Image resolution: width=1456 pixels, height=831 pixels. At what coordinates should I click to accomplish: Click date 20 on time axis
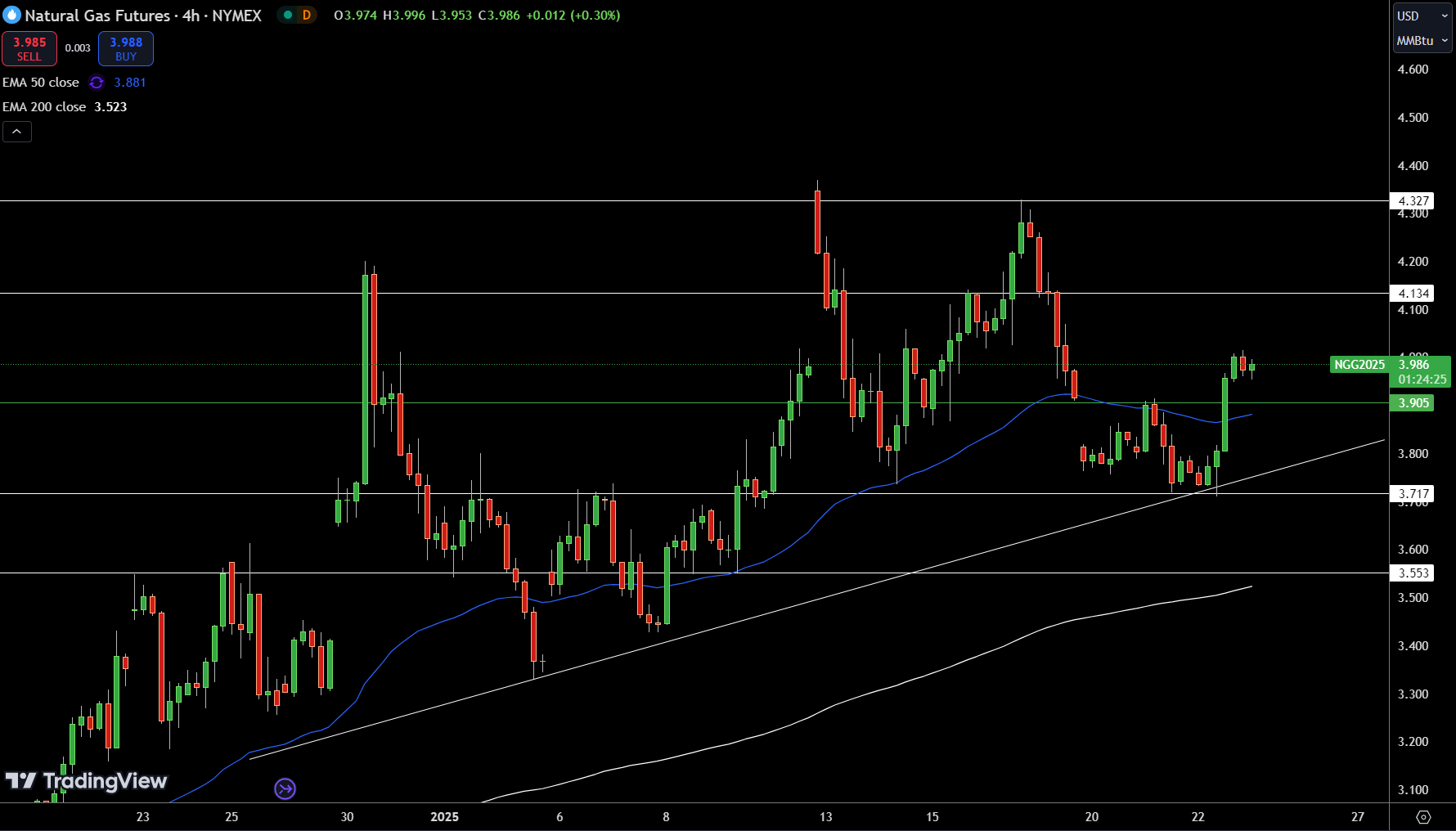point(1092,817)
